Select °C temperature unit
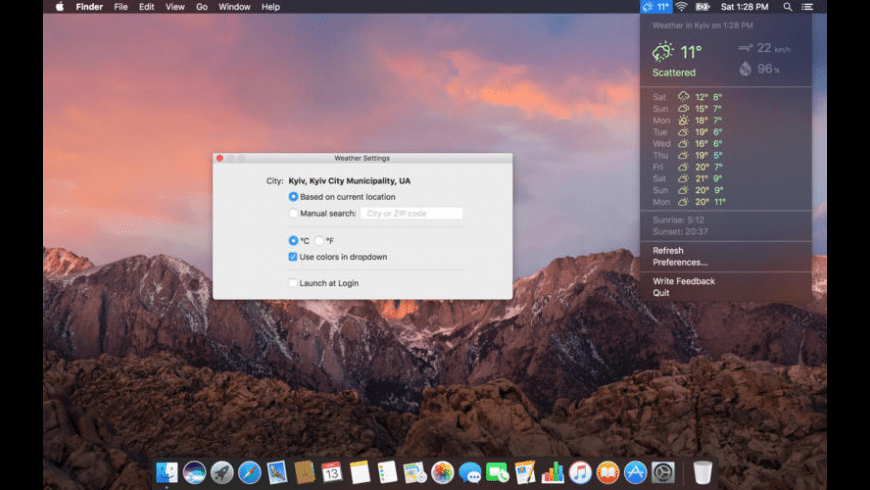The image size is (870, 490). pos(293,240)
